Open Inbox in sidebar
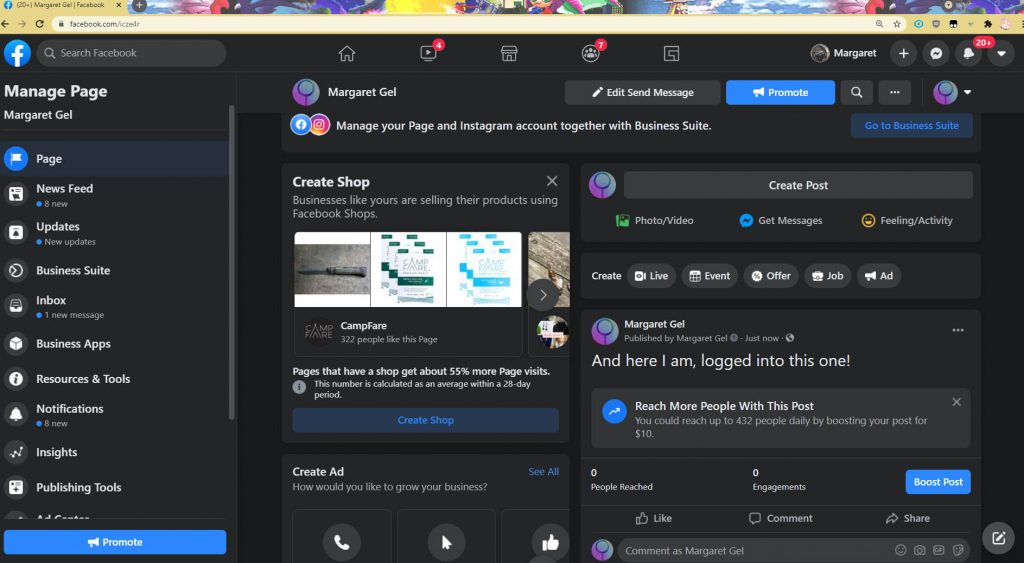This screenshot has width=1024, height=563. [x=115, y=306]
